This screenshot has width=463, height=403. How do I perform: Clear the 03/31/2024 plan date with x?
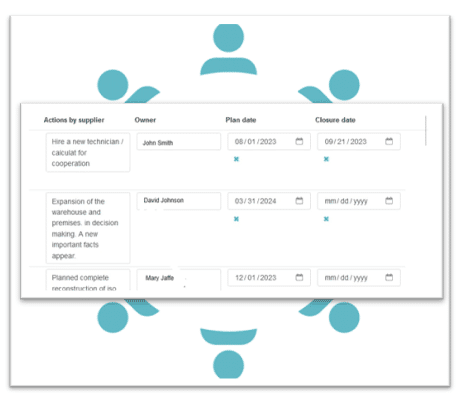tap(236, 219)
